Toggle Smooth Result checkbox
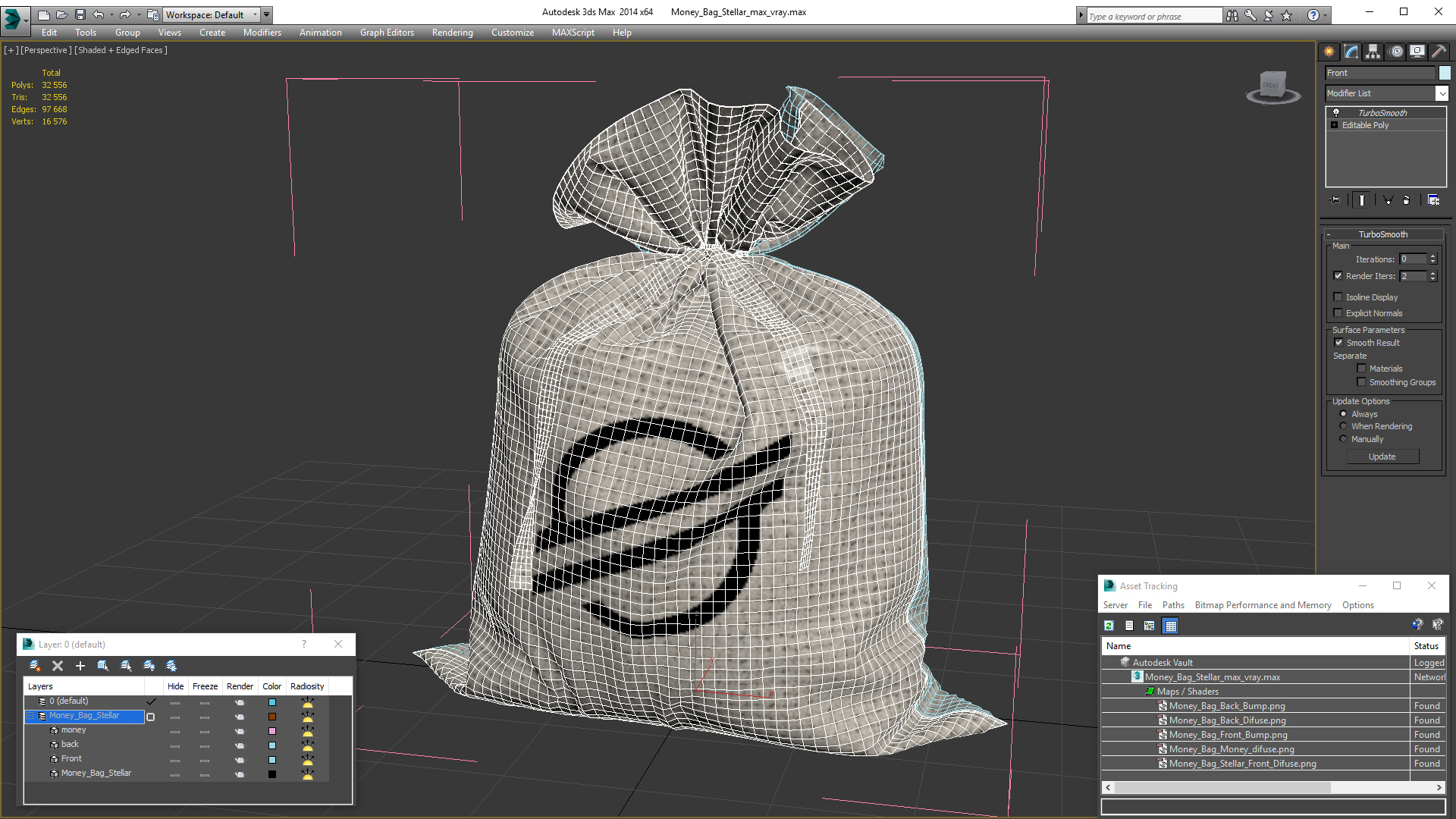This screenshot has height=819, width=1456. pyautogui.click(x=1339, y=343)
